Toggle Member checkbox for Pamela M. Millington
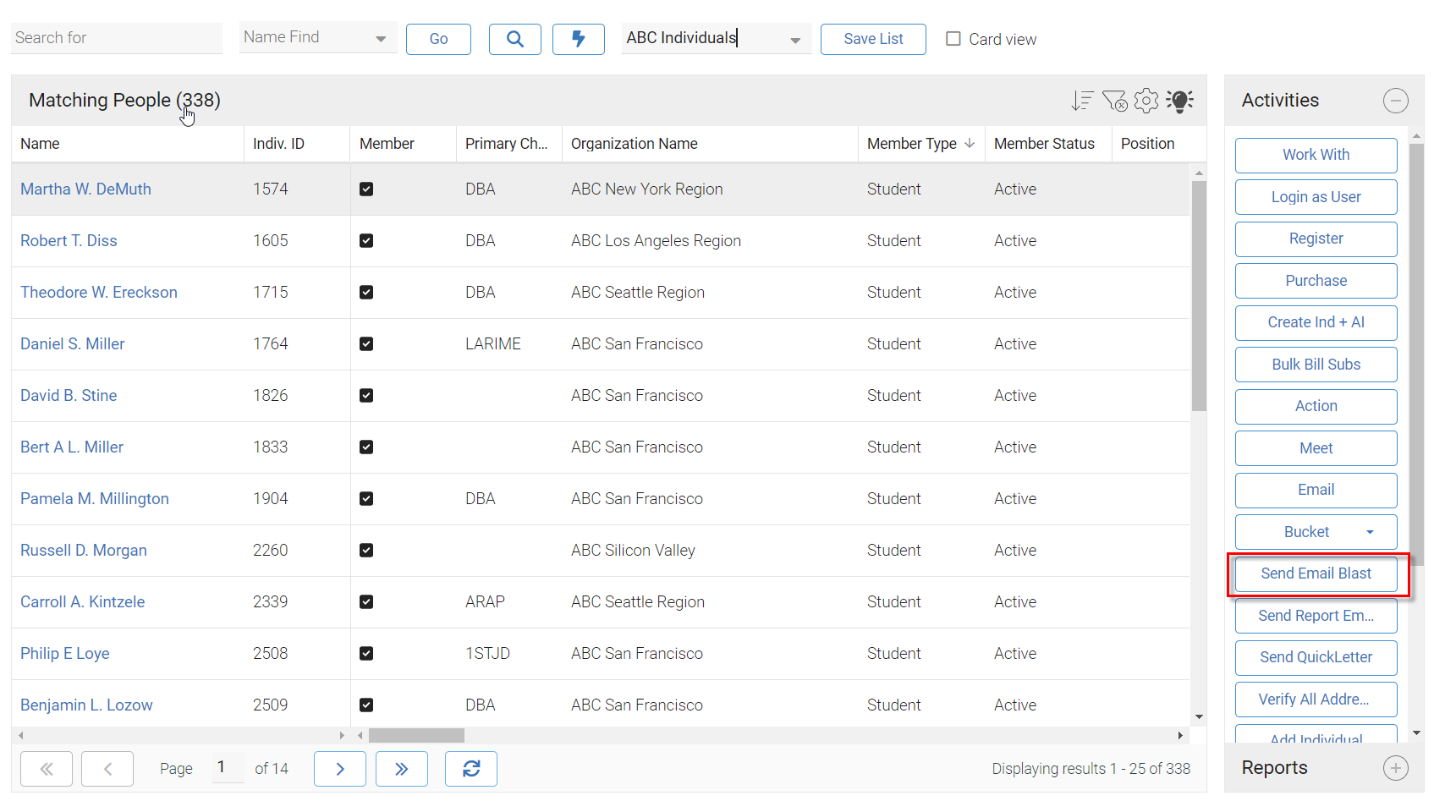 [x=366, y=498]
